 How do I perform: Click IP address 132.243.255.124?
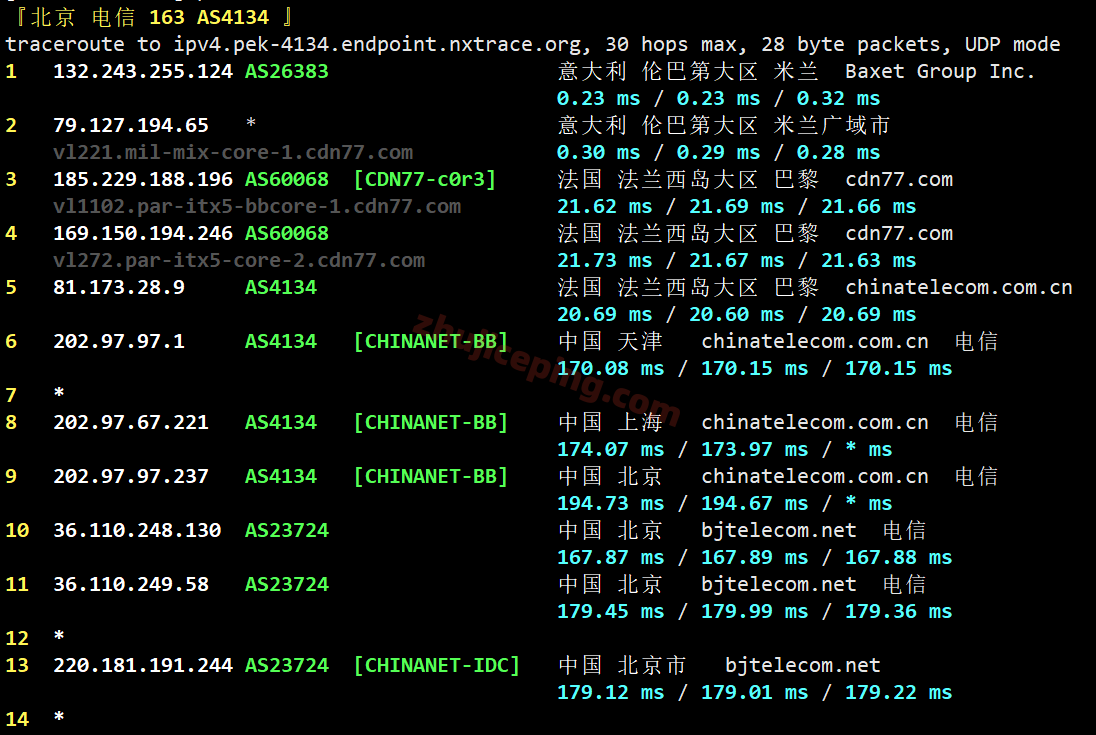click(143, 71)
